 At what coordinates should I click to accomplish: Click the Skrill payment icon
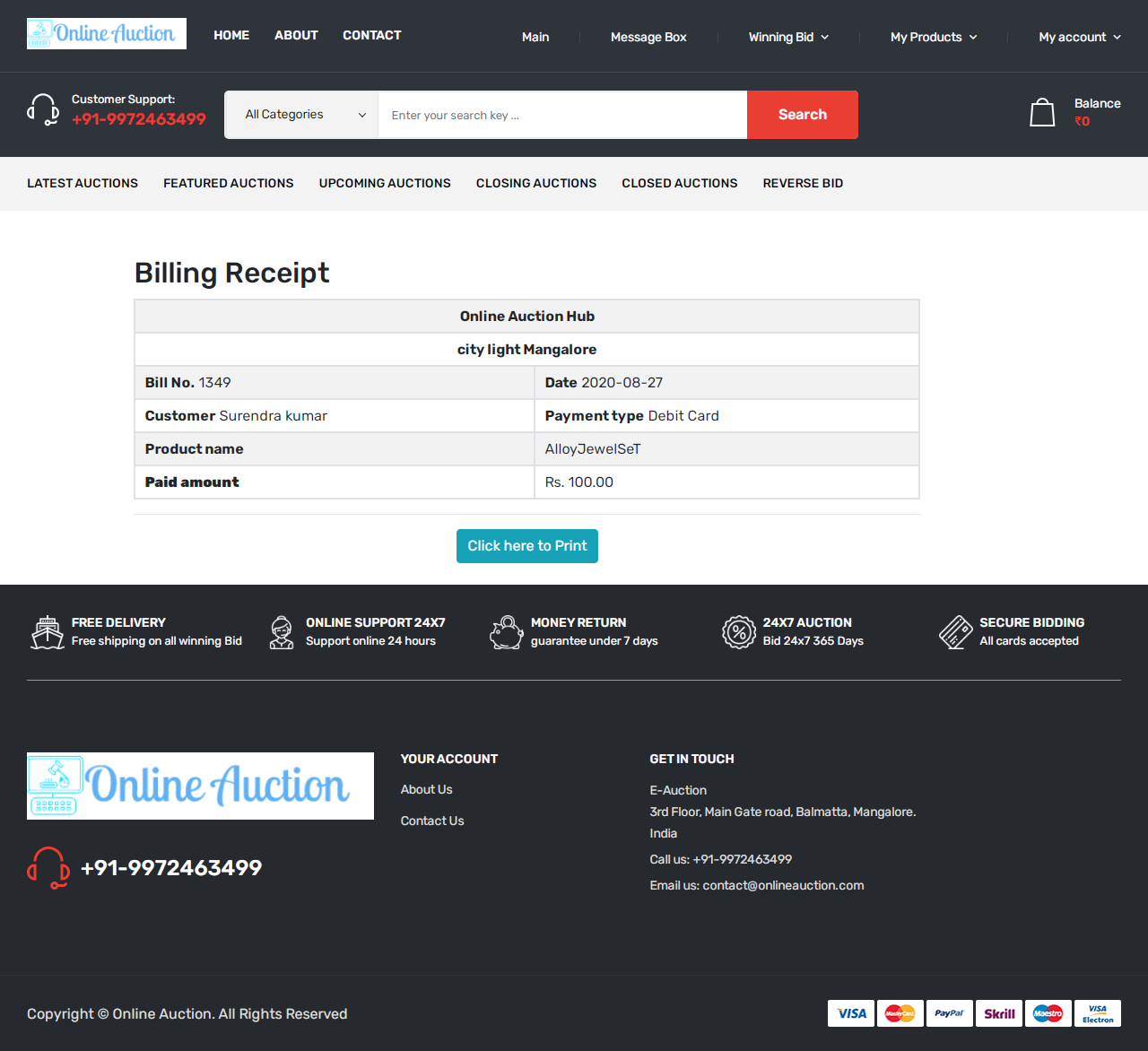point(999,1013)
